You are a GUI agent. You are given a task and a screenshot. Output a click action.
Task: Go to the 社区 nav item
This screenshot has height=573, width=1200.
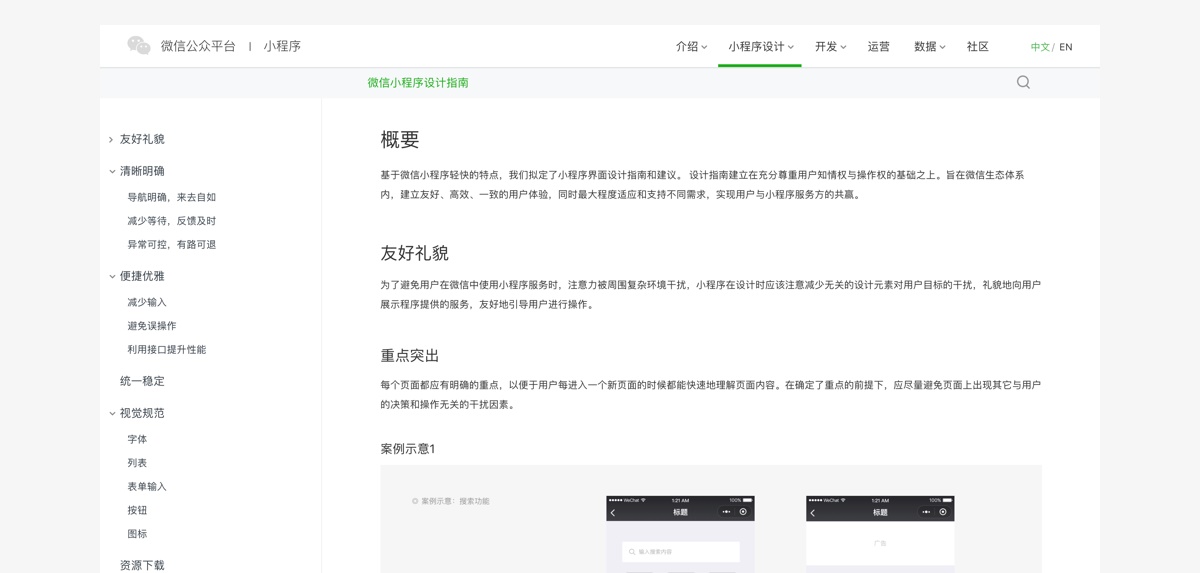(978, 46)
